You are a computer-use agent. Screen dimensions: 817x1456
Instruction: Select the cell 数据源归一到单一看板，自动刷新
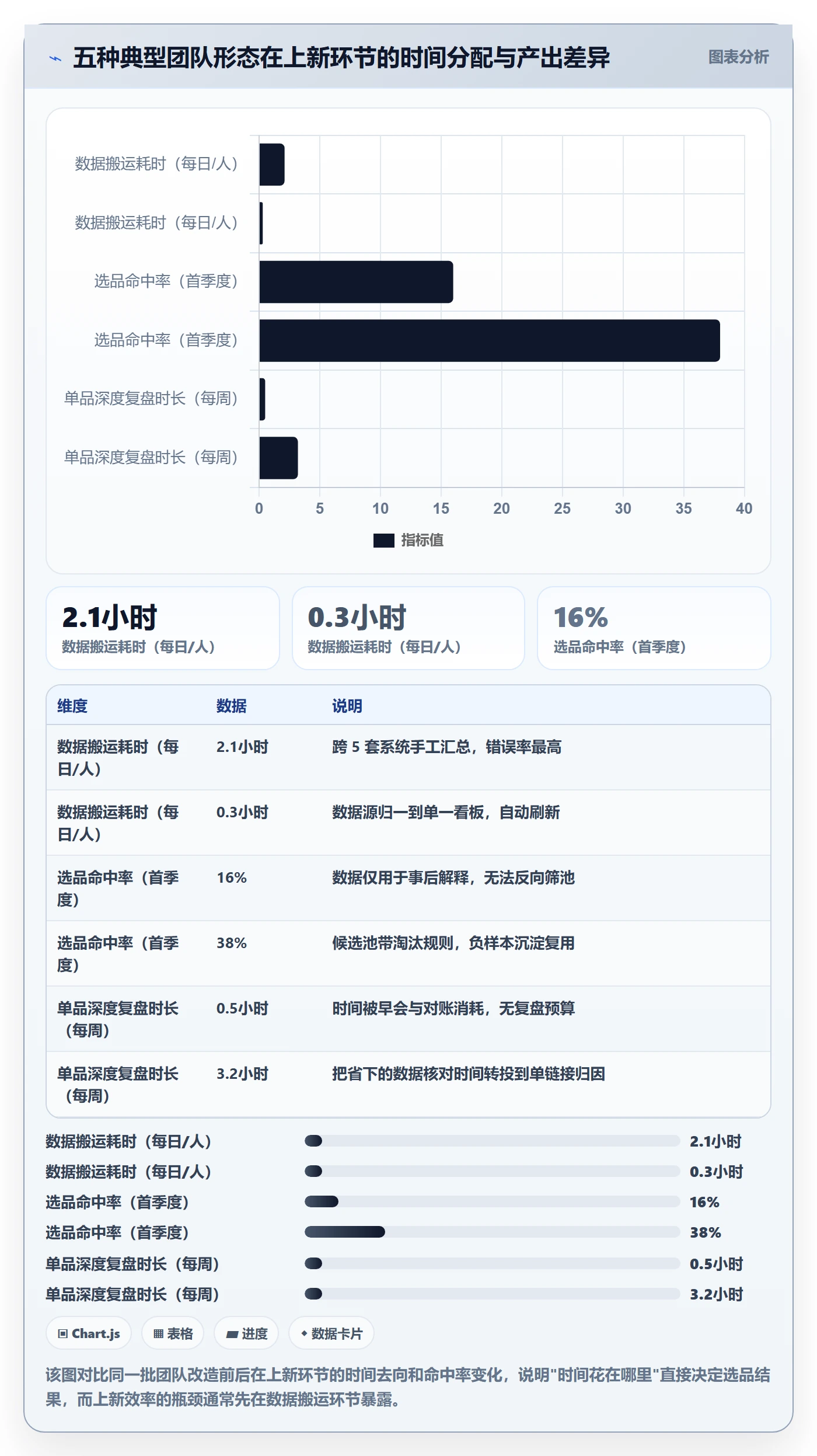click(x=446, y=812)
